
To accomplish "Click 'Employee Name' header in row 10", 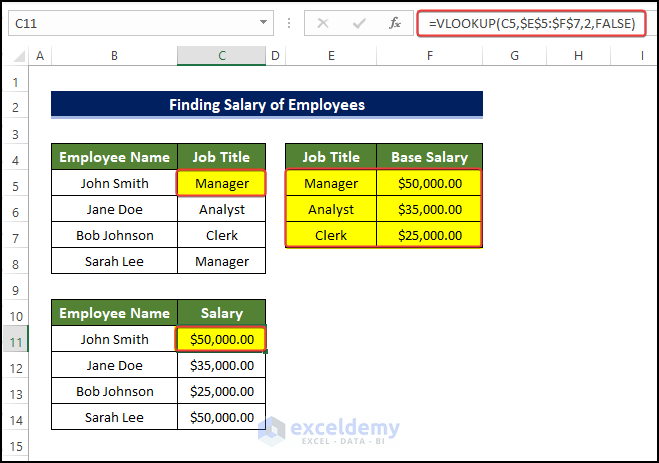I will coord(114,313).
